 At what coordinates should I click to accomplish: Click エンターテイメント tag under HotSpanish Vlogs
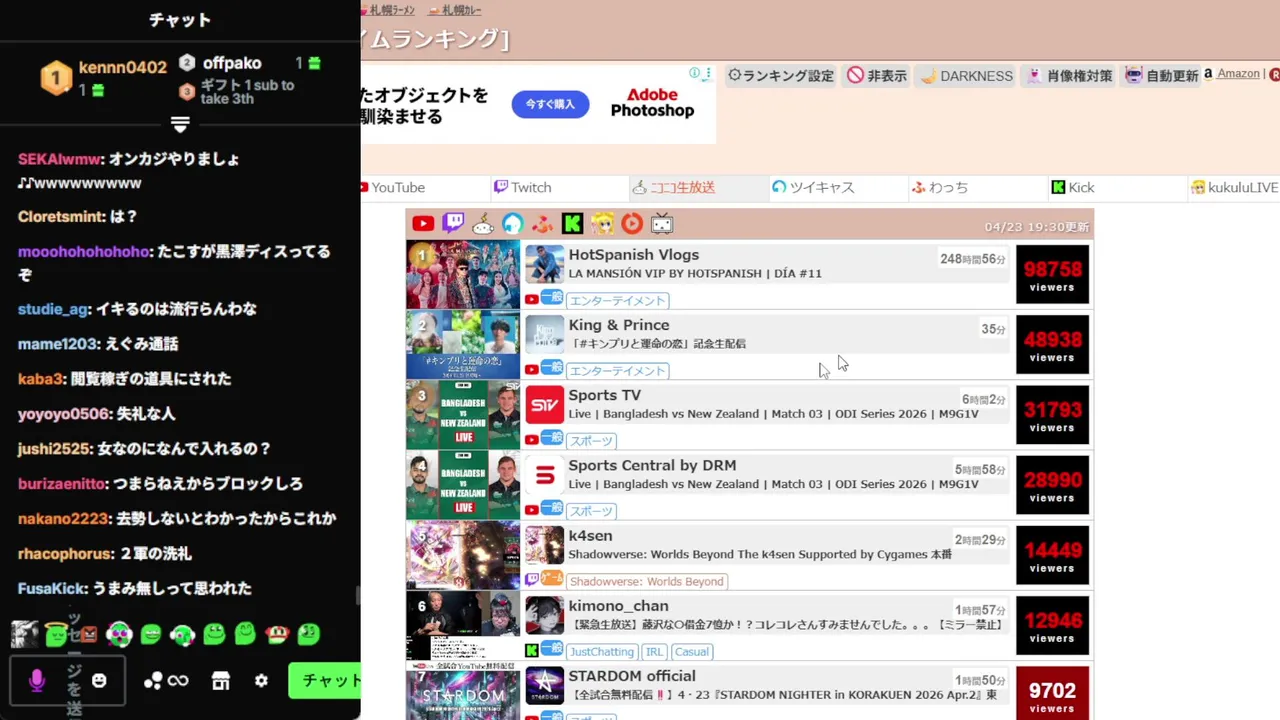(617, 300)
